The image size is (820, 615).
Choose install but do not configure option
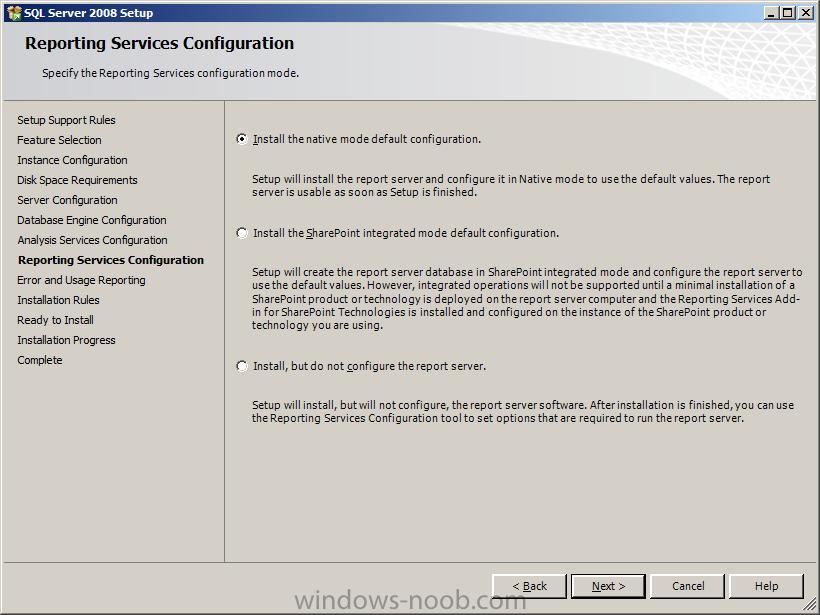click(242, 366)
